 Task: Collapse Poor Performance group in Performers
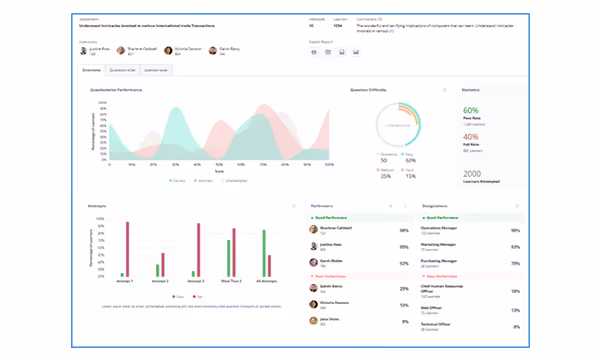click(360, 276)
